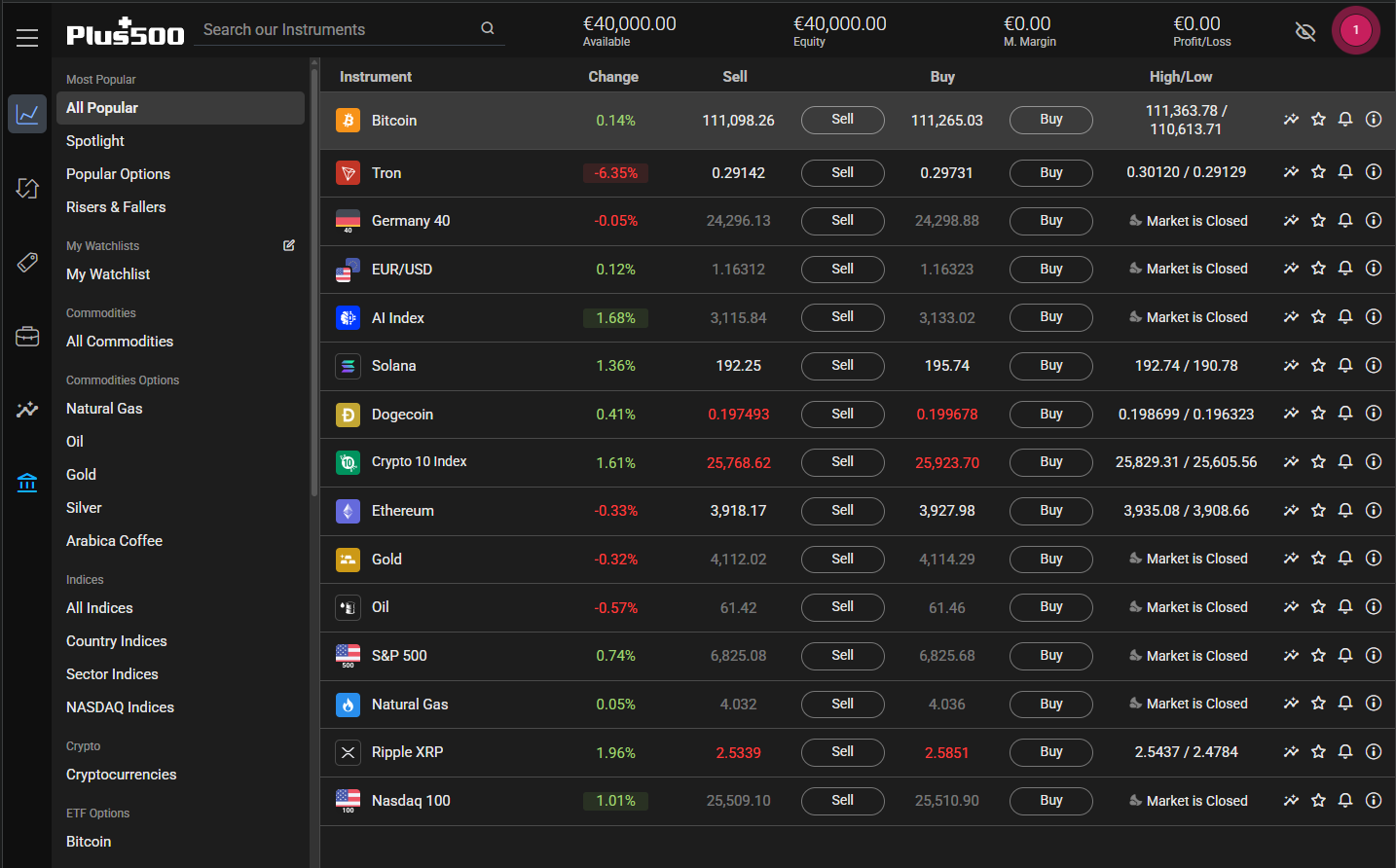Edit My Watchlists using the pencil icon
Image resolution: width=1396 pixels, height=868 pixels.
289,245
